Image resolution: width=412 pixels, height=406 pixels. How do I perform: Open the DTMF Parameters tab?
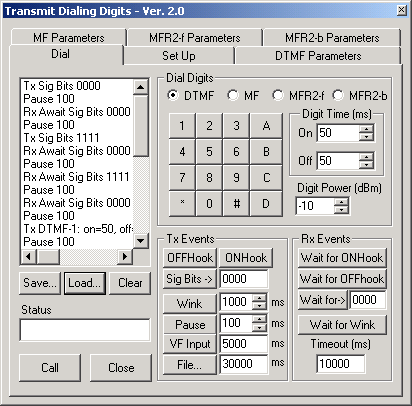[318, 56]
